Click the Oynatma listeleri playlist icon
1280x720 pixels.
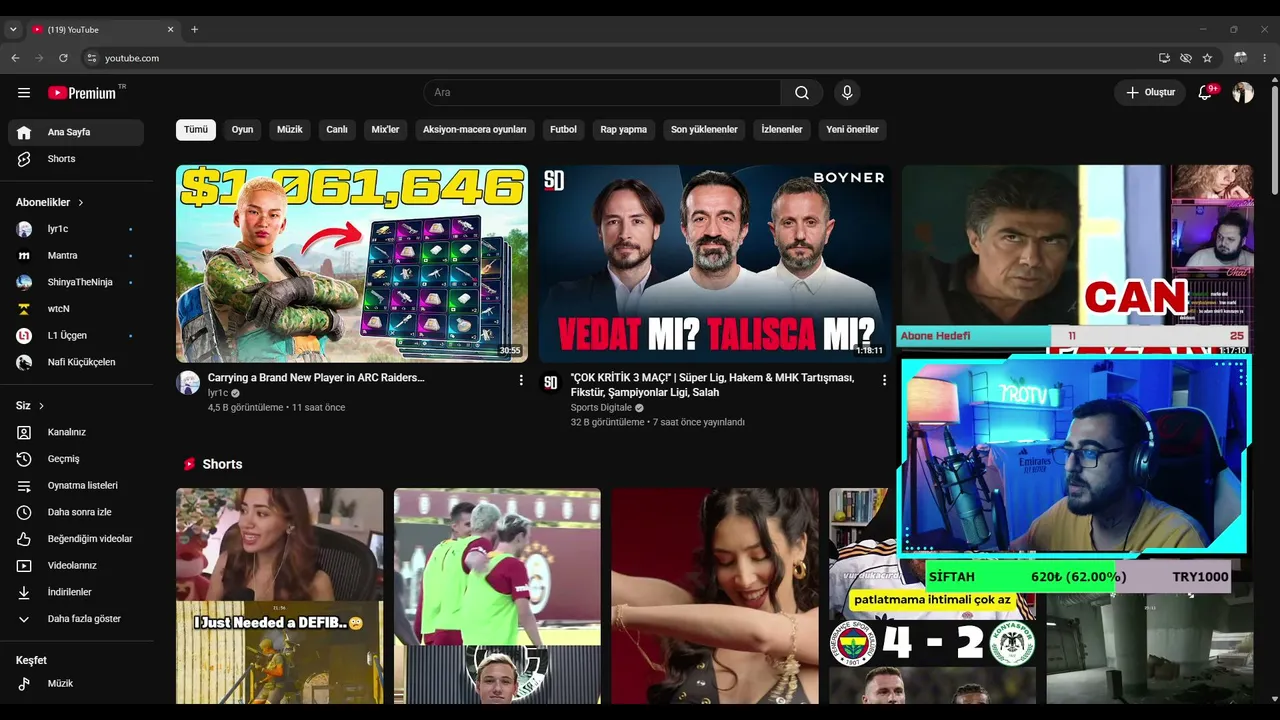click(24, 486)
